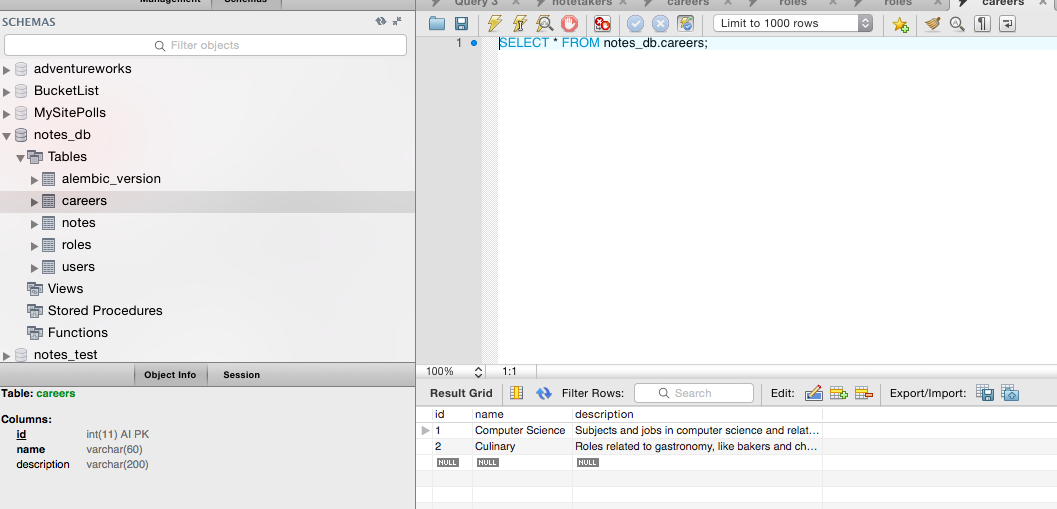Screen dimensions: 1057x509
Task: Sort by the id column header
Action: pyautogui.click(x=452, y=415)
